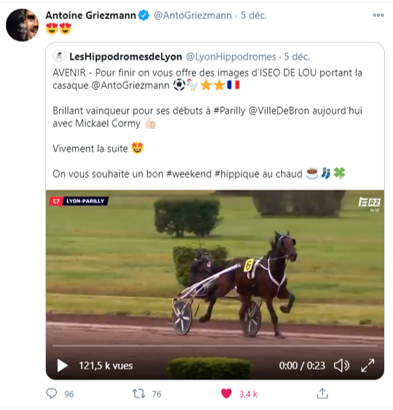This screenshot has width=393, height=410.
Task: Play the horse racing video
Action: 62,366
